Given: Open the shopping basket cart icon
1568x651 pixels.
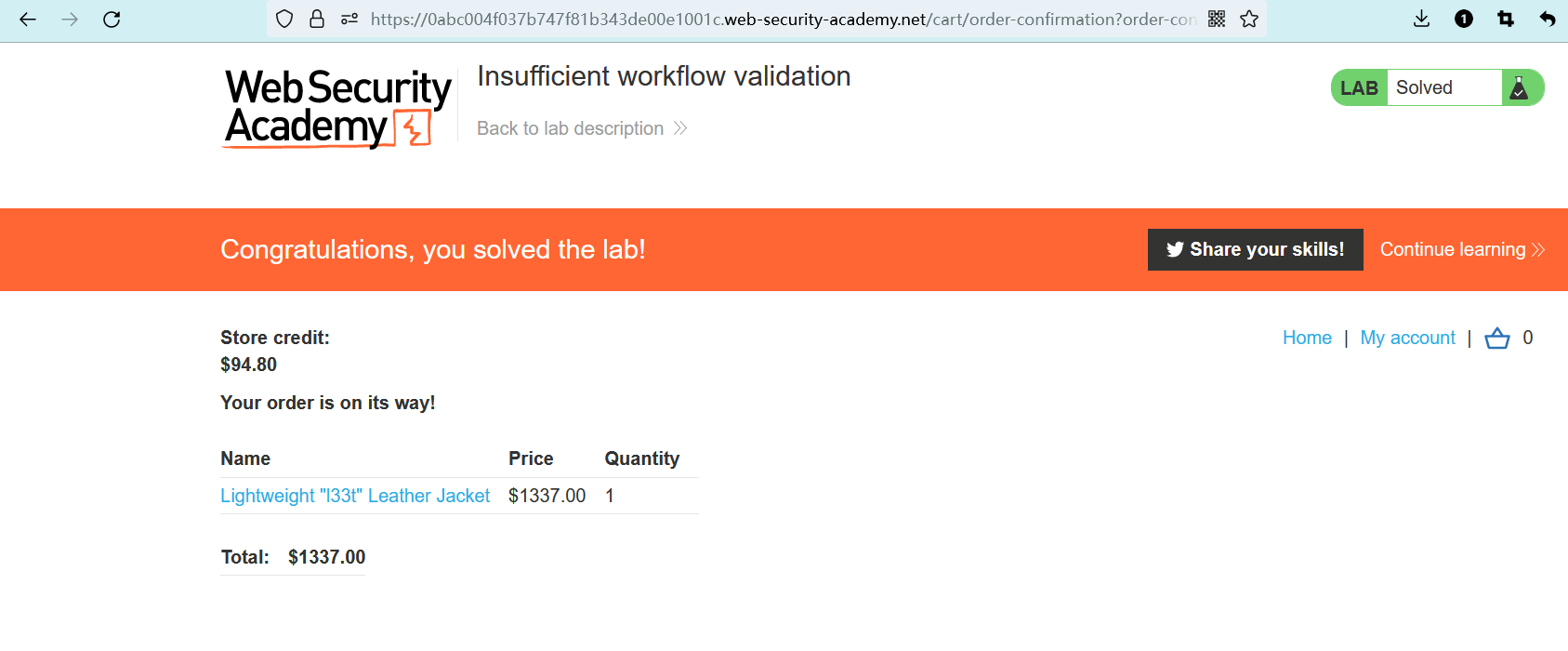Looking at the screenshot, I should pyautogui.click(x=1497, y=339).
